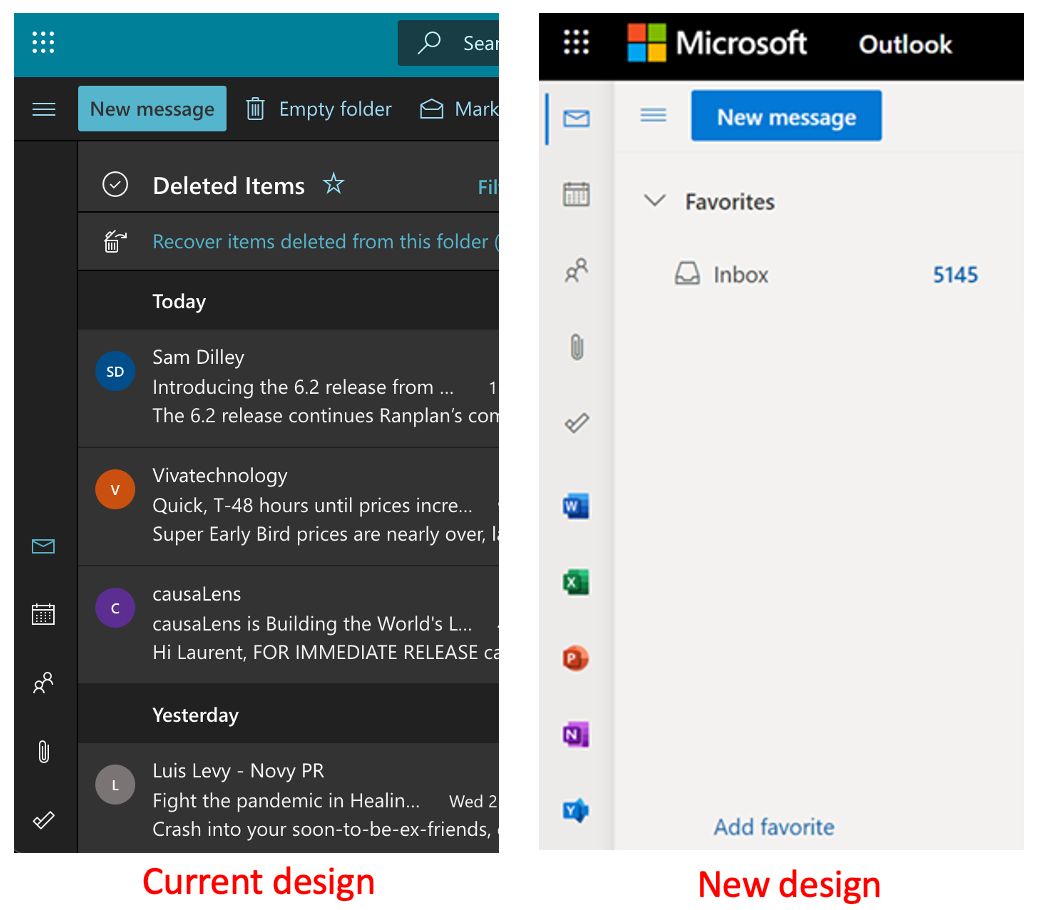Collapse the Favorites section chevron
Image resolution: width=1042 pixels, height=910 pixels.
point(655,200)
